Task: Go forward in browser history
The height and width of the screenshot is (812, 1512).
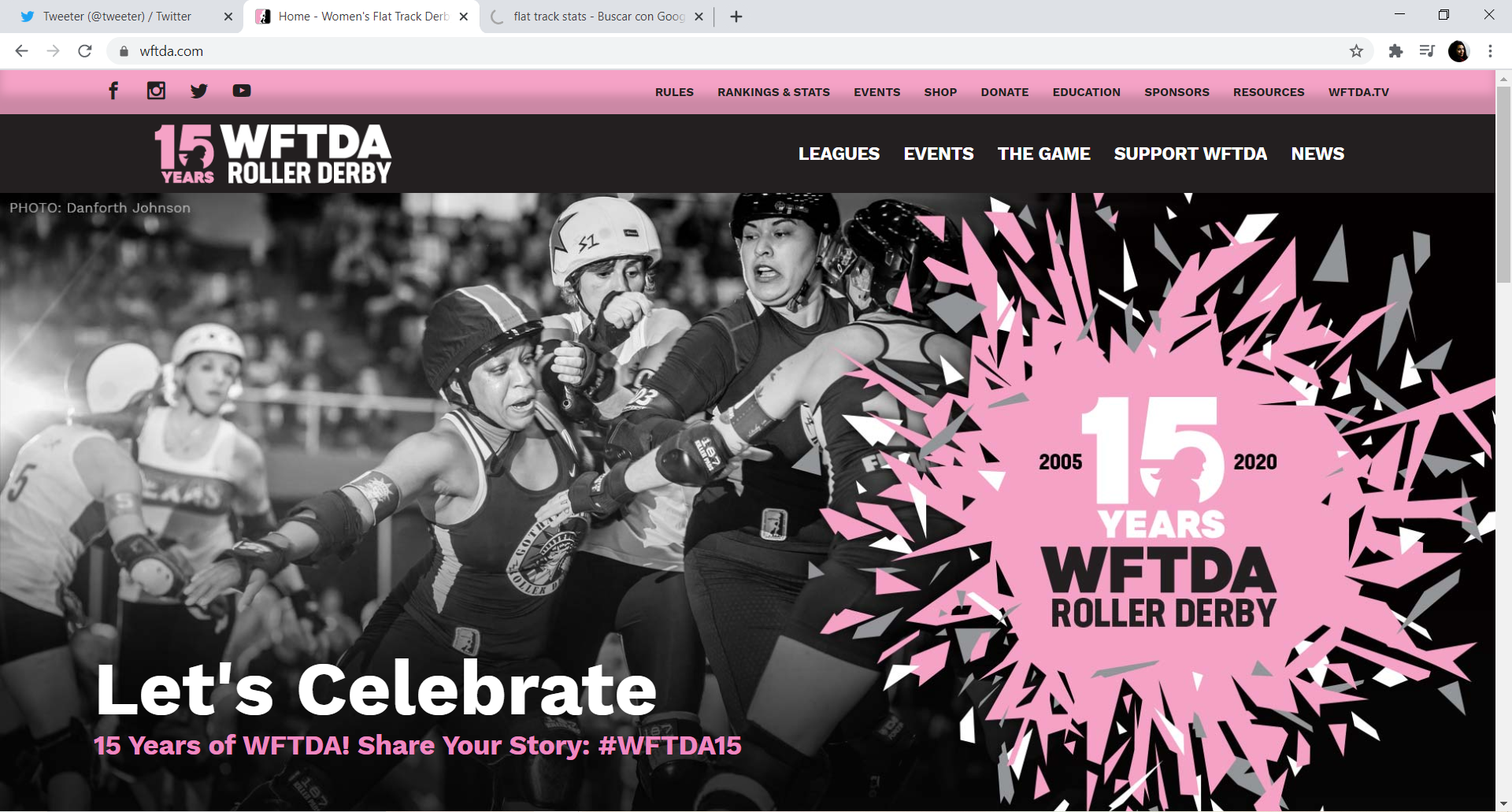Action: point(53,51)
